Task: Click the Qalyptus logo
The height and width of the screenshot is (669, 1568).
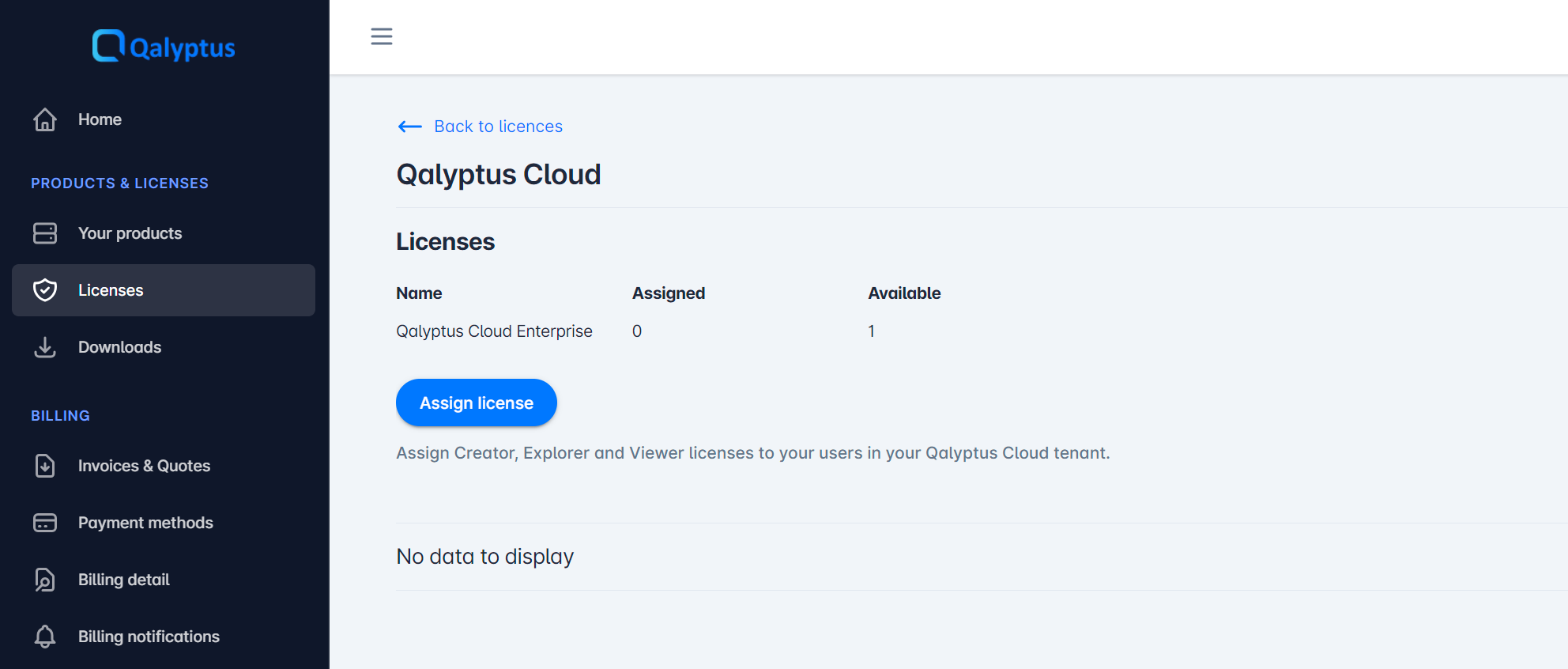Action: (164, 46)
